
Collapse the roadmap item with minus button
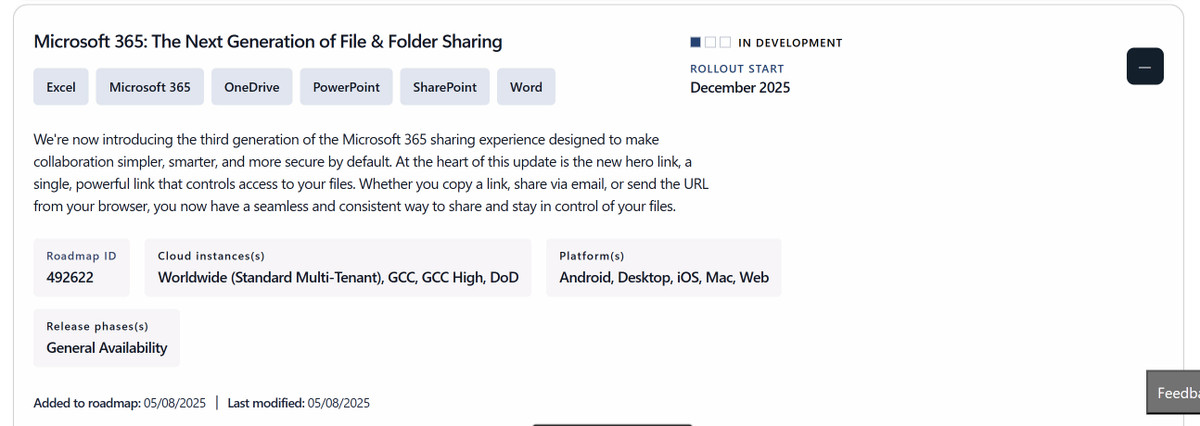click(1145, 66)
